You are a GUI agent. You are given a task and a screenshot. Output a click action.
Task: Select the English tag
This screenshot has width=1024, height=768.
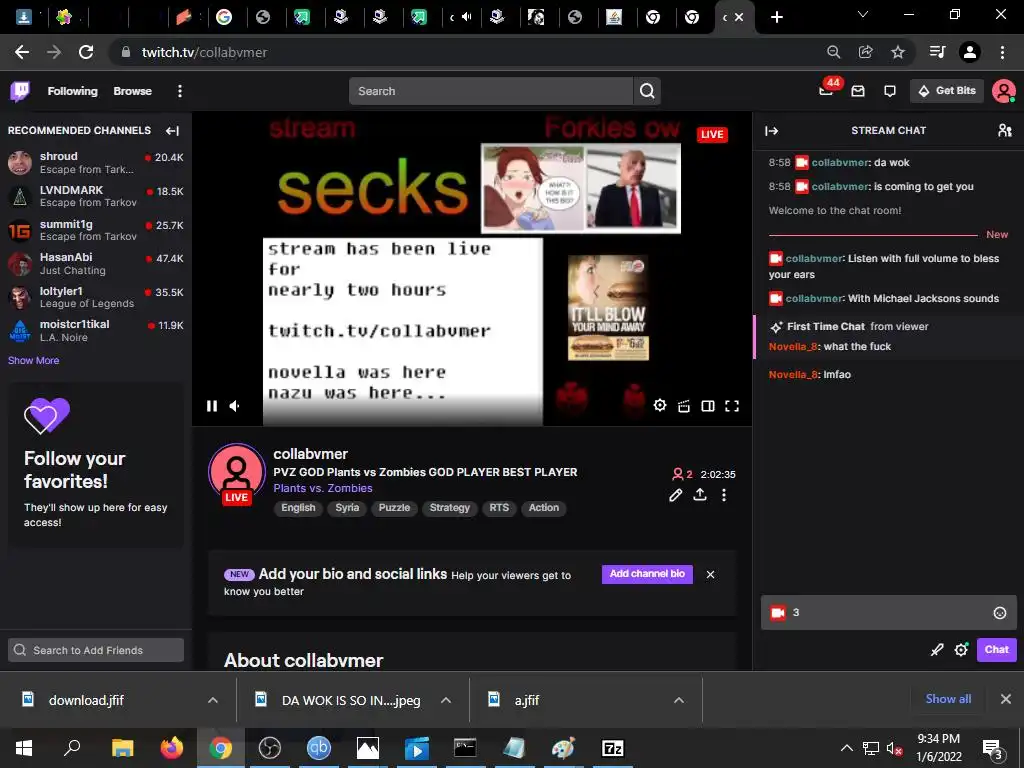(298, 508)
